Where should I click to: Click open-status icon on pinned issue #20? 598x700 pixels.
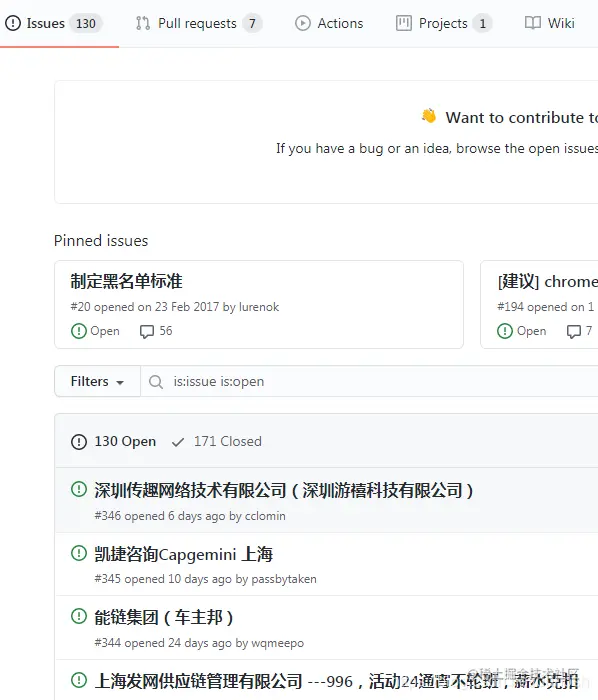79,331
